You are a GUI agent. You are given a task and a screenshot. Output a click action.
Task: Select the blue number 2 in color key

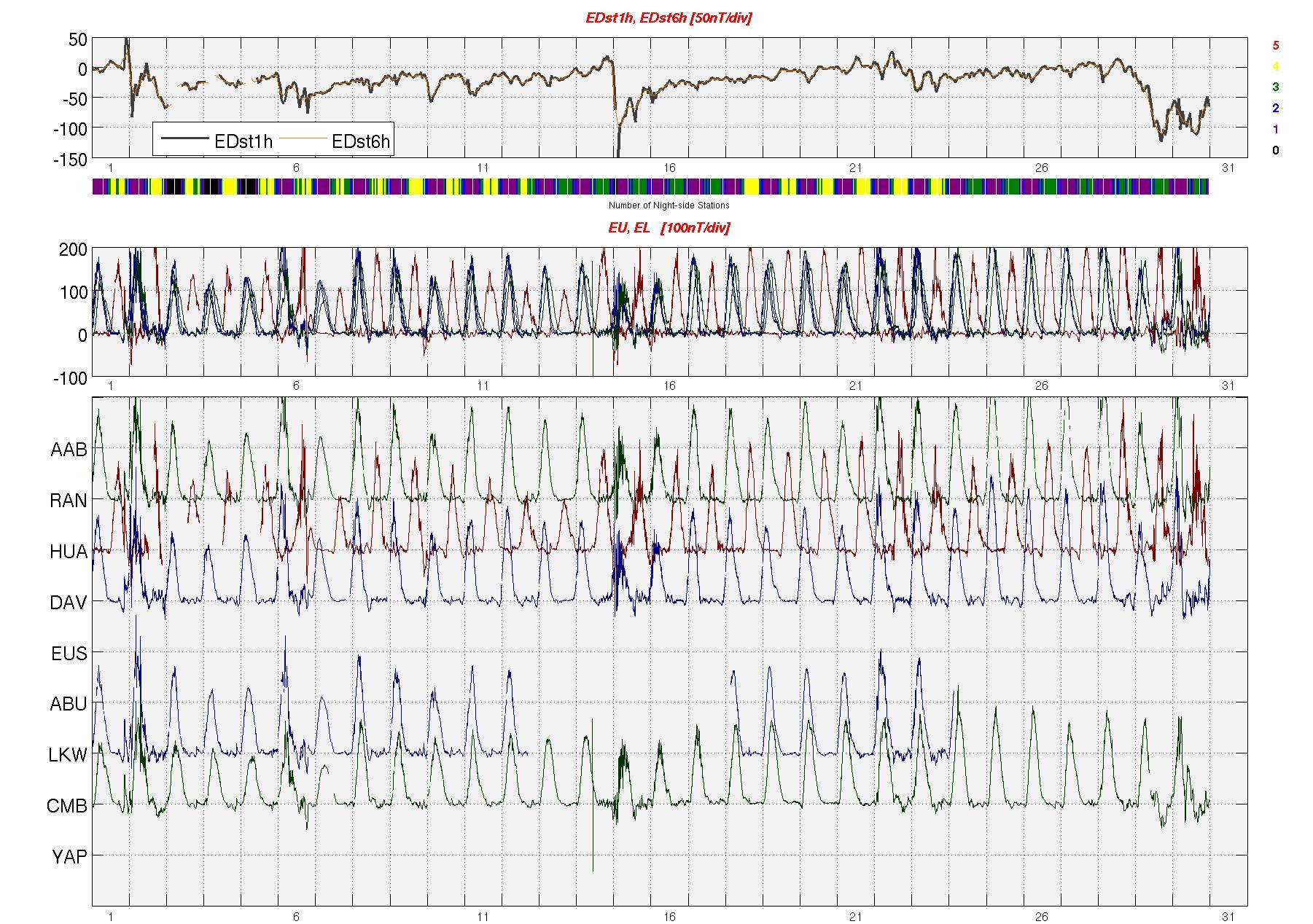tap(1275, 109)
